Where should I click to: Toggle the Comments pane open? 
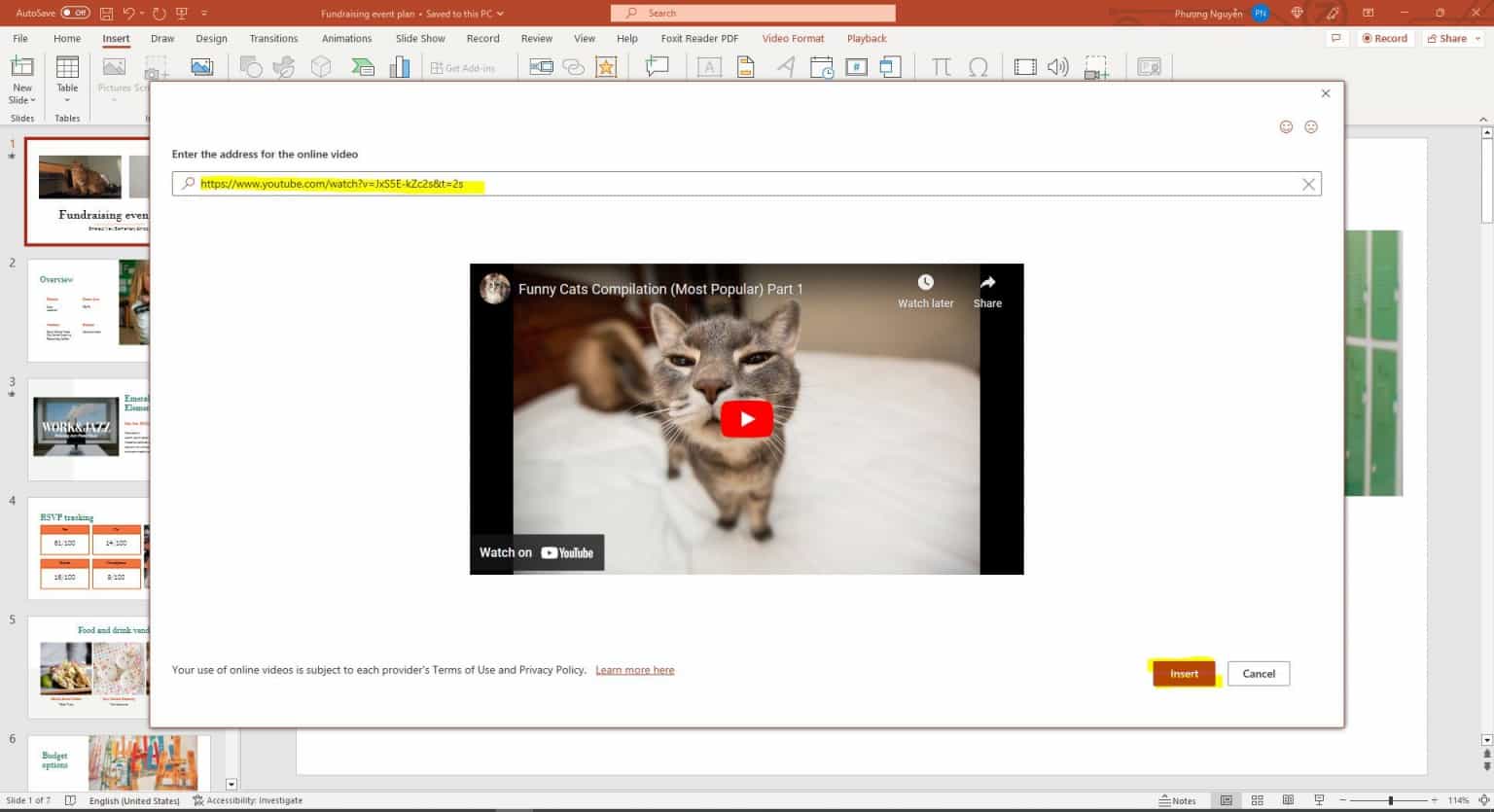(1336, 38)
